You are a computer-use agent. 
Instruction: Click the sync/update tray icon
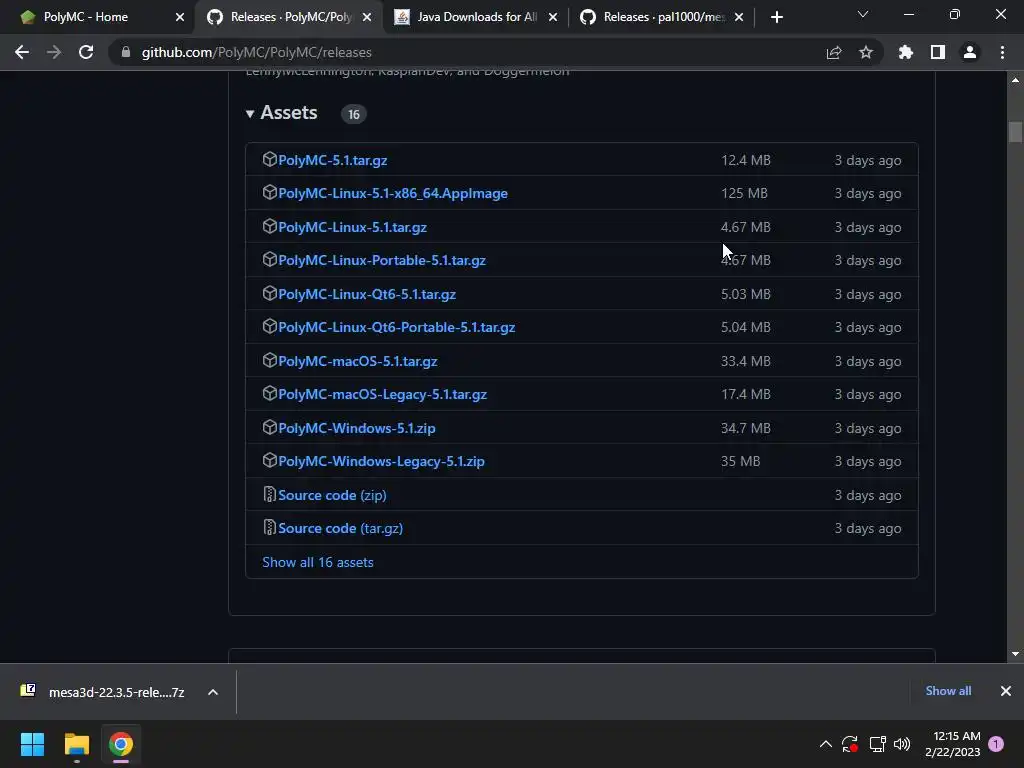pos(850,744)
